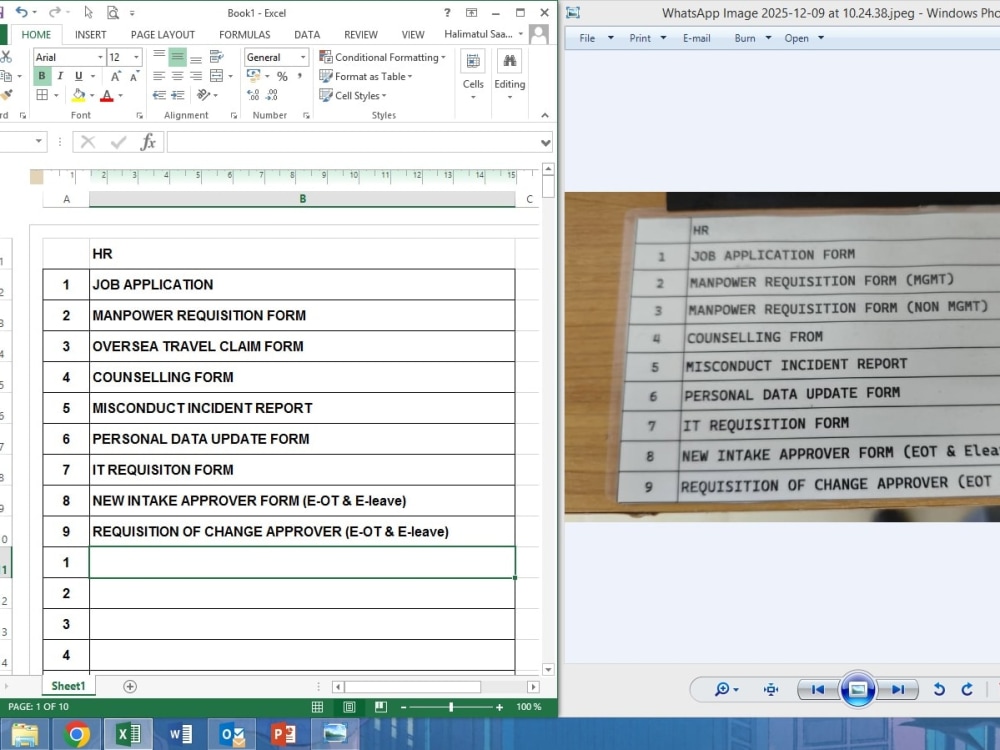Rotate image clockwise in Photo Viewer
The image size is (1000, 750).
tap(967, 689)
